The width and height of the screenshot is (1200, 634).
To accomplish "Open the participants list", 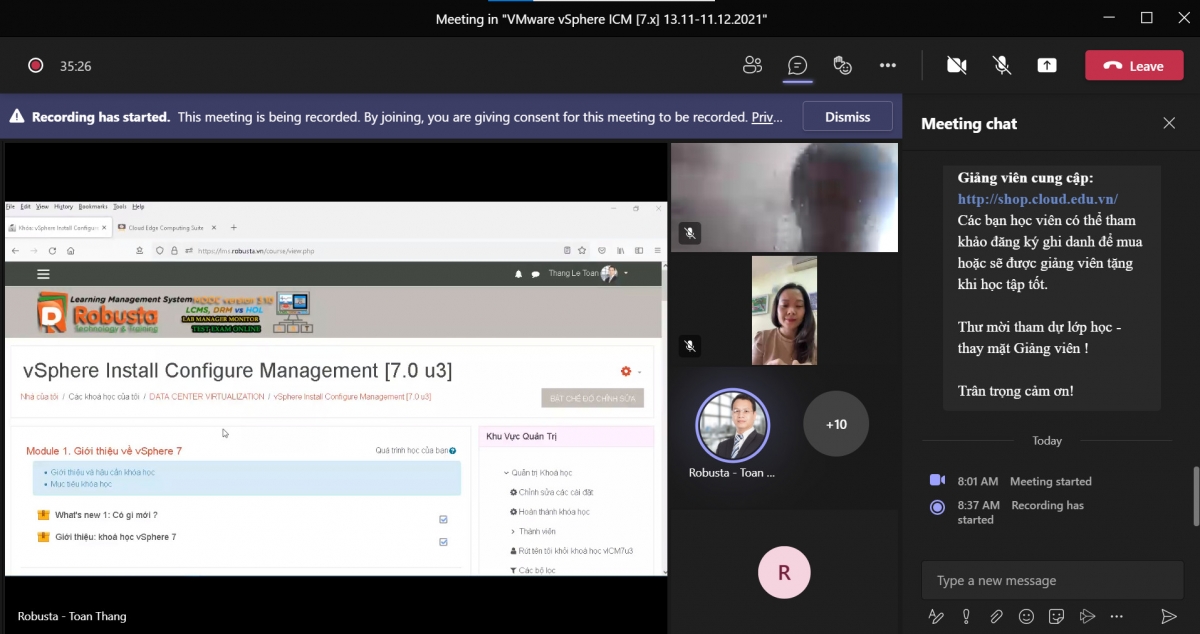I will tap(752, 66).
